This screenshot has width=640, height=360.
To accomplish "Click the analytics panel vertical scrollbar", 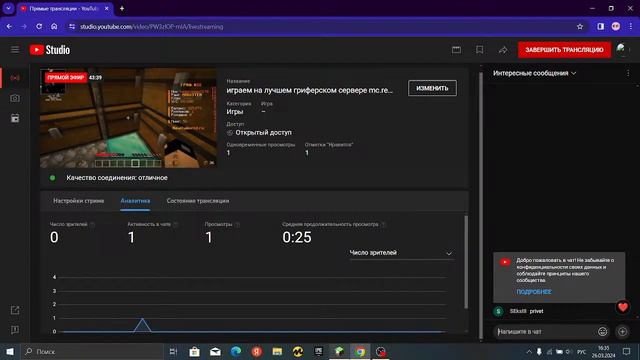I will (x=466, y=262).
